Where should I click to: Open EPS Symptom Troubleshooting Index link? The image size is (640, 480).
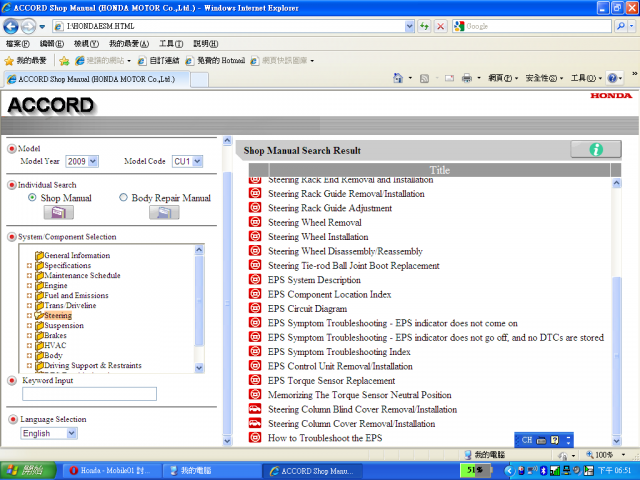click(x=339, y=351)
